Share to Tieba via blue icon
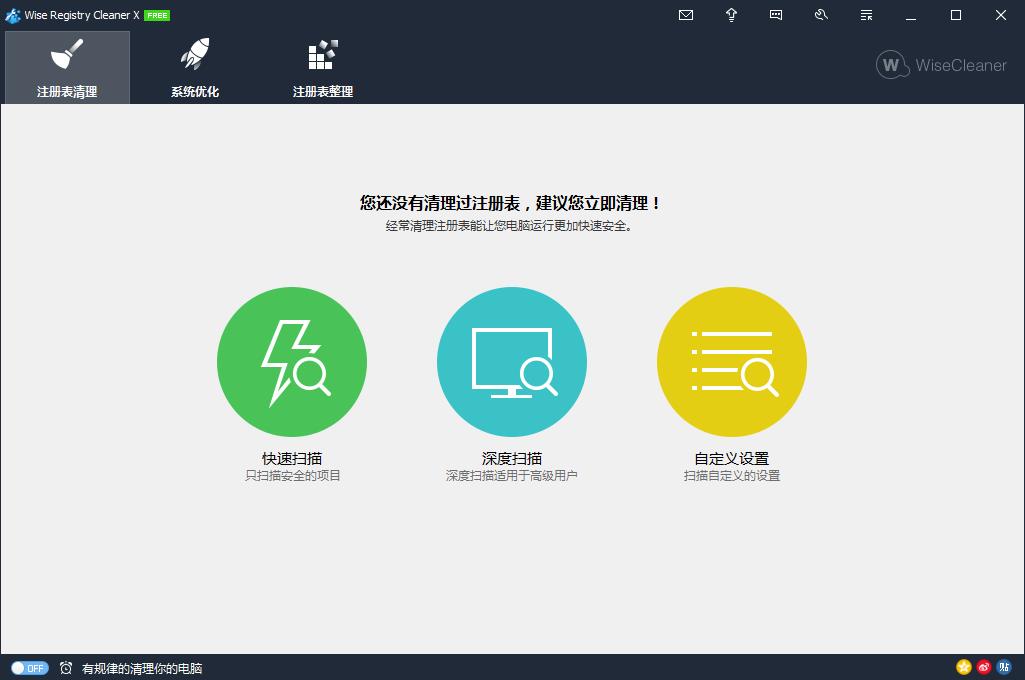 click(1003, 666)
